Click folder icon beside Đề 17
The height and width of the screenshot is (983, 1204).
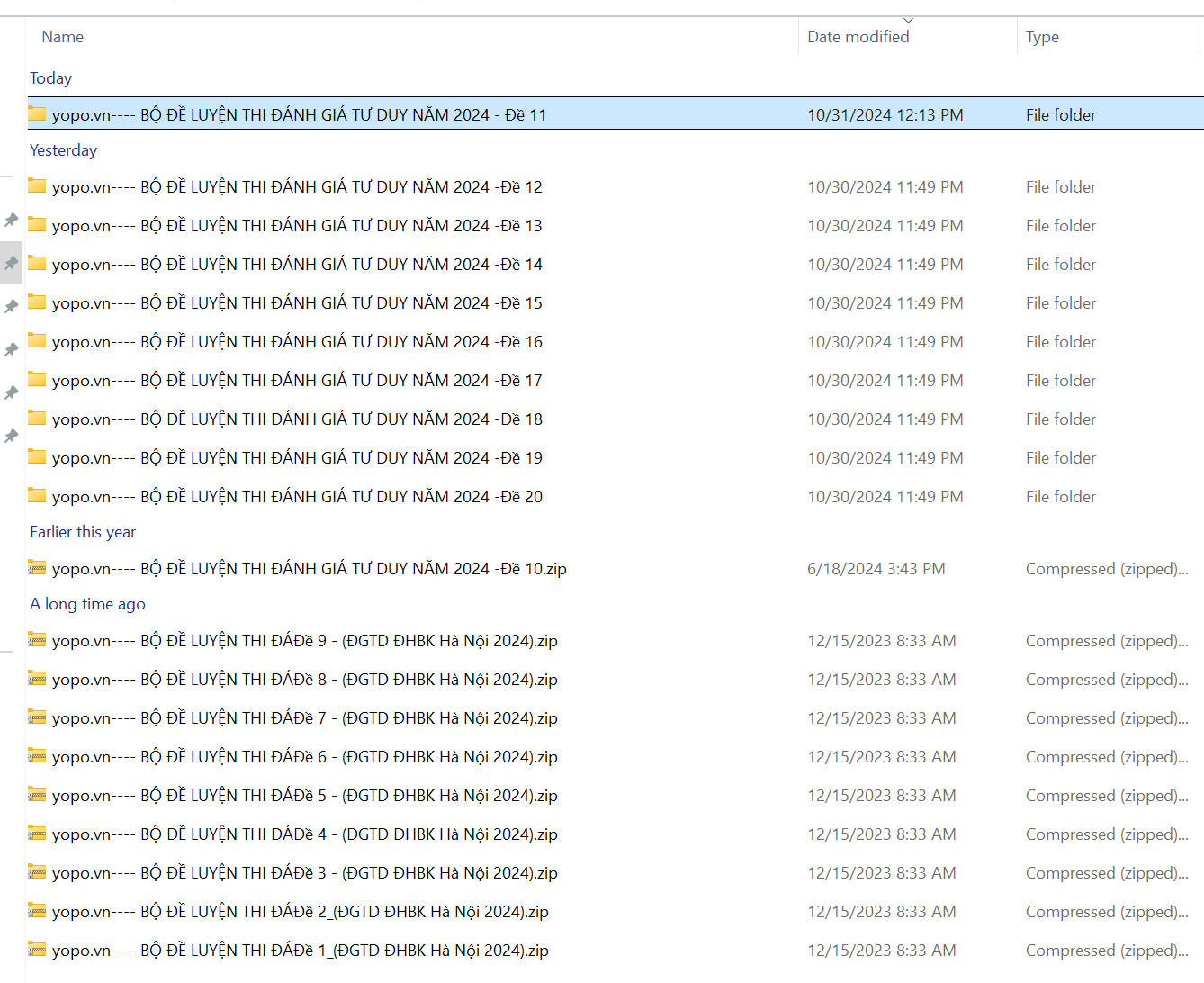(x=37, y=379)
